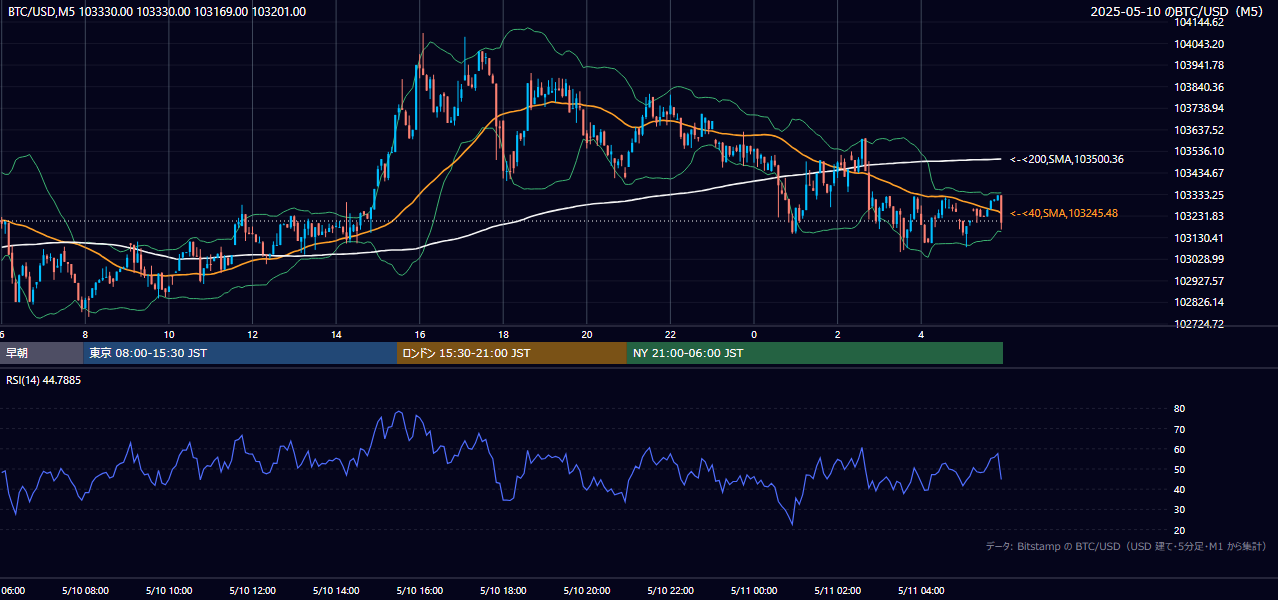Click RSI axis level 30

coord(1179,510)
